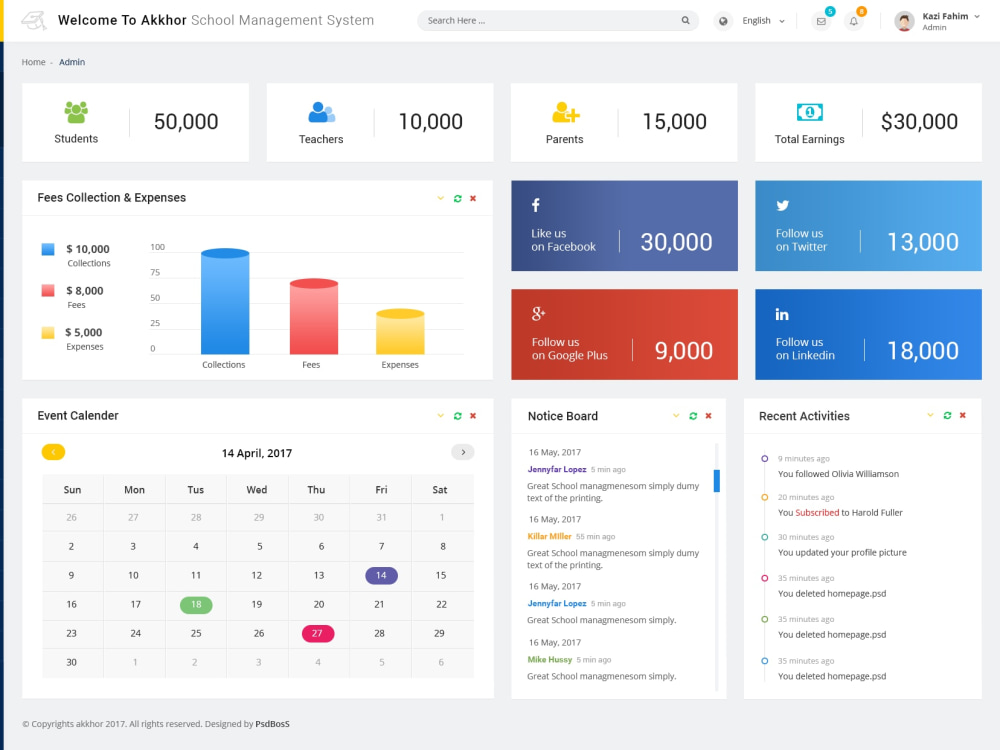Click blue Collections legend swatch
Image resolution: width=1000 pixels, height=750 pixels.
click(x=48, y=249)
